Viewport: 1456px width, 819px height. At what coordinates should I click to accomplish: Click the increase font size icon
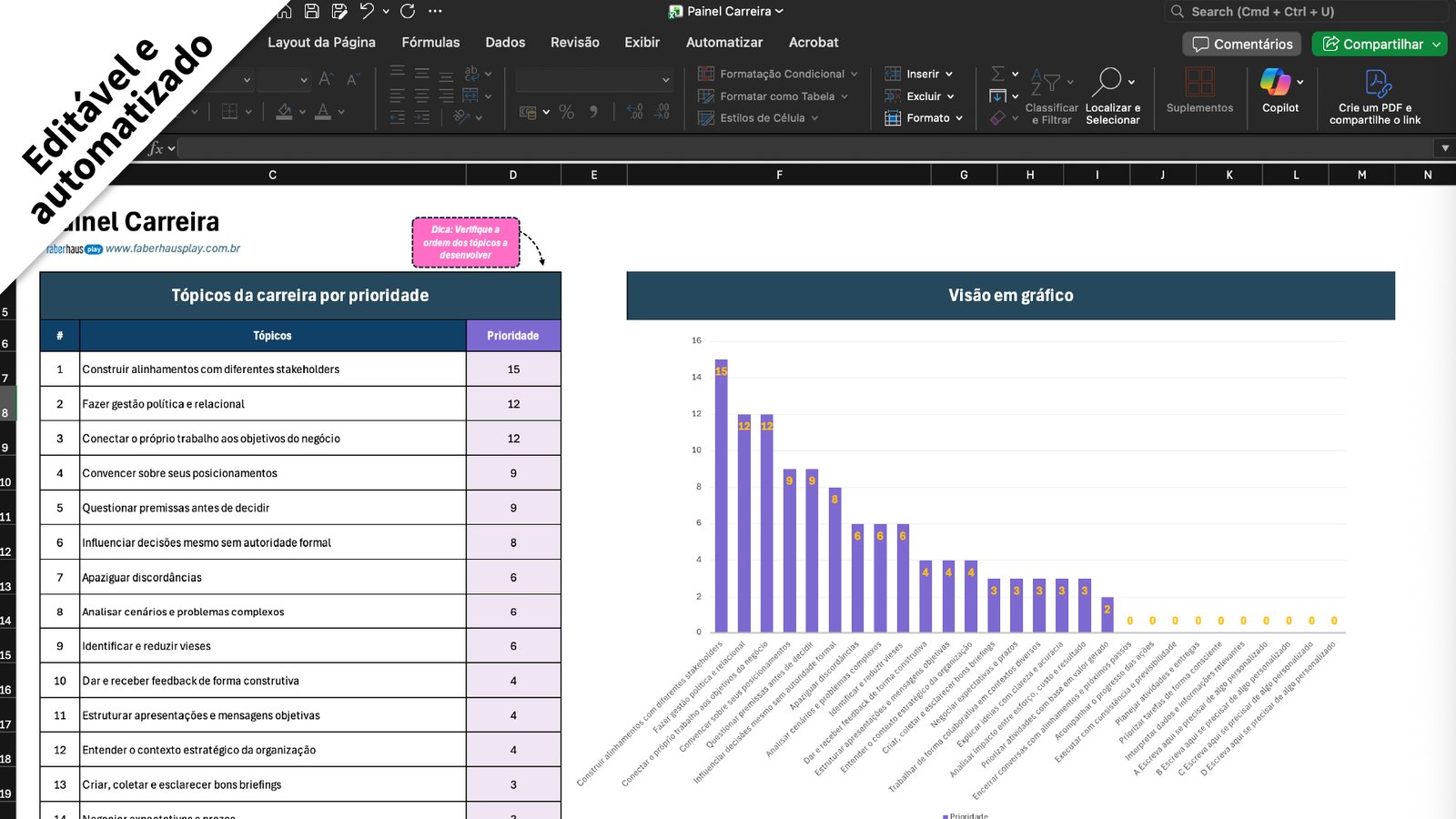coord(325,80)
